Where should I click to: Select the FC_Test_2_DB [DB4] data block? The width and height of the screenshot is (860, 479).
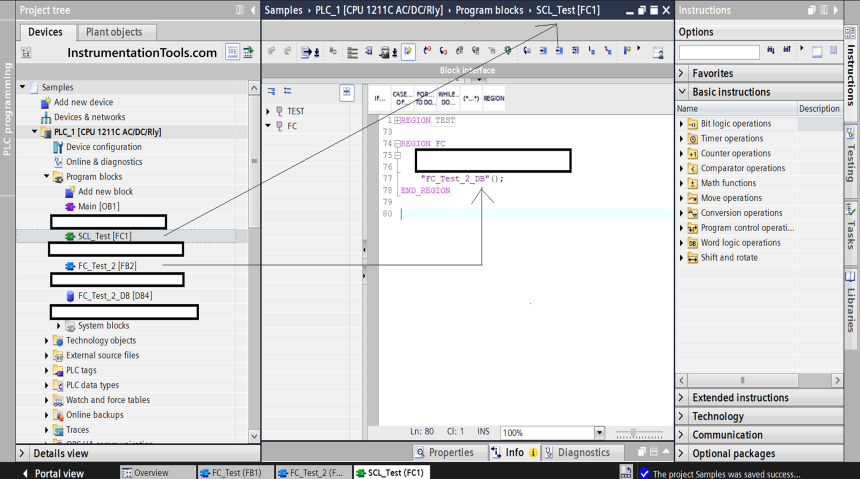[x=115, y=296]
